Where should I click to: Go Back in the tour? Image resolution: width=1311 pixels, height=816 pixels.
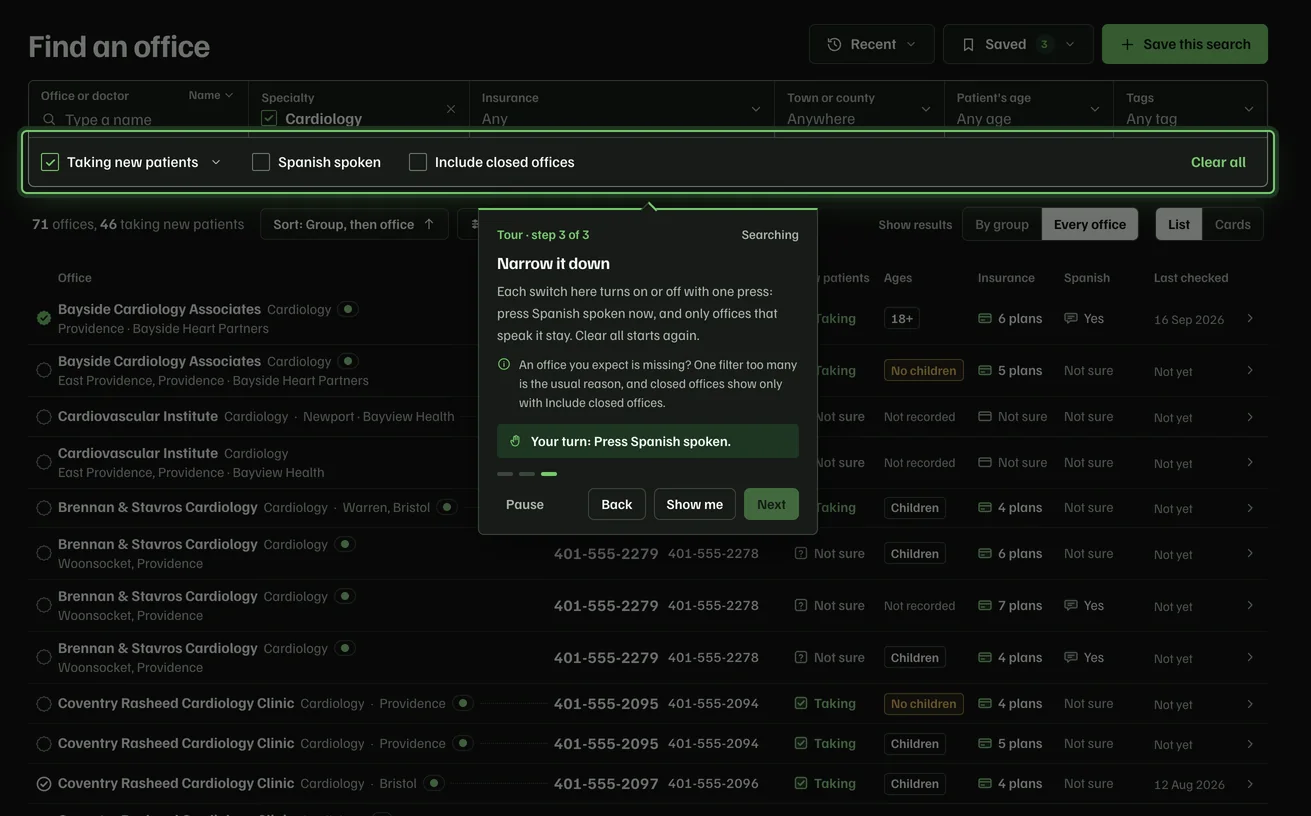(617, 504)
